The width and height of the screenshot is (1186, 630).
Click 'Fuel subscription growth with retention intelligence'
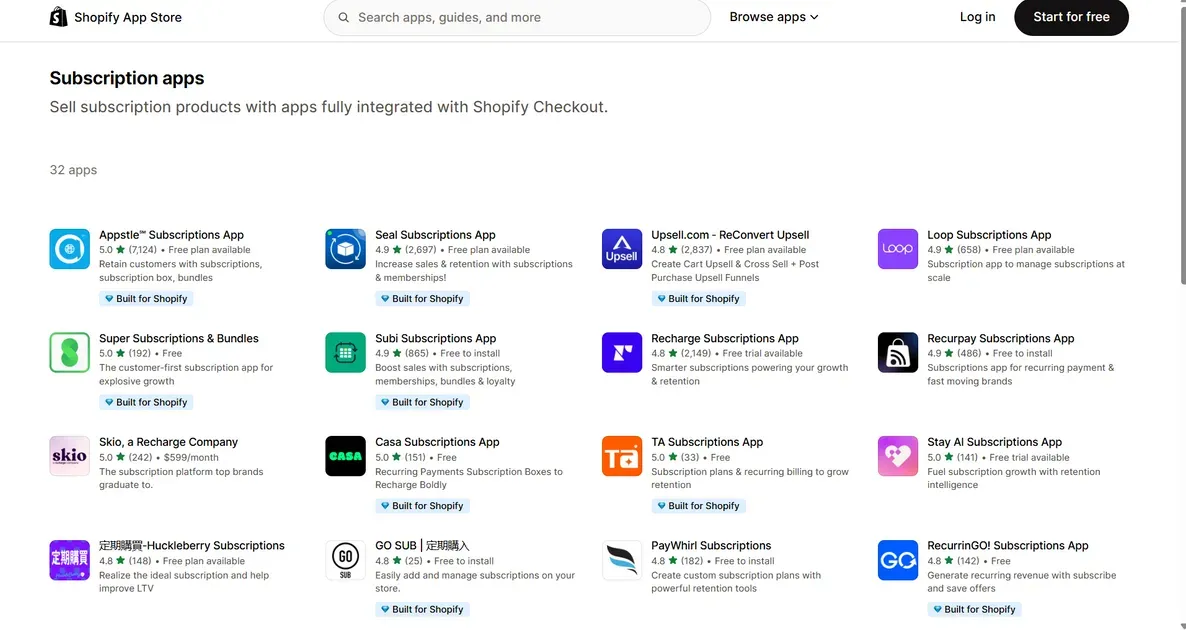pos(1014,478)
